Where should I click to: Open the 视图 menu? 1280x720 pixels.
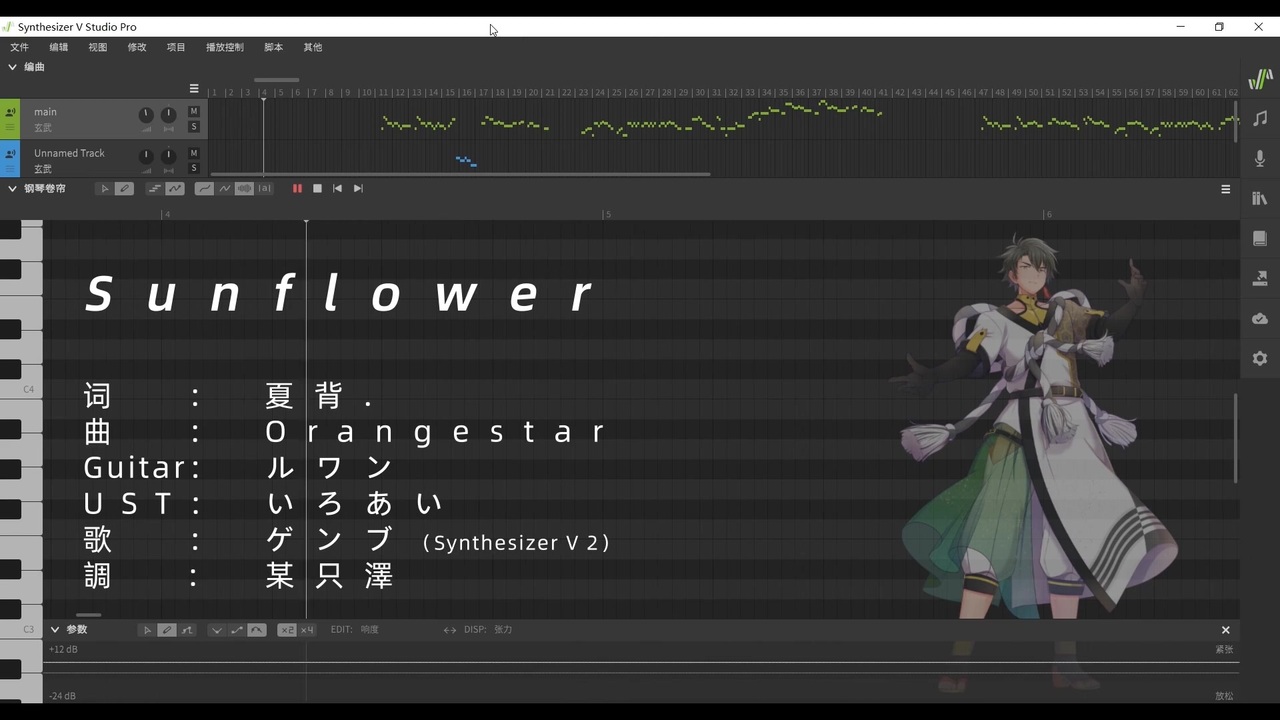pyautogui.click(x=98, y=47)
